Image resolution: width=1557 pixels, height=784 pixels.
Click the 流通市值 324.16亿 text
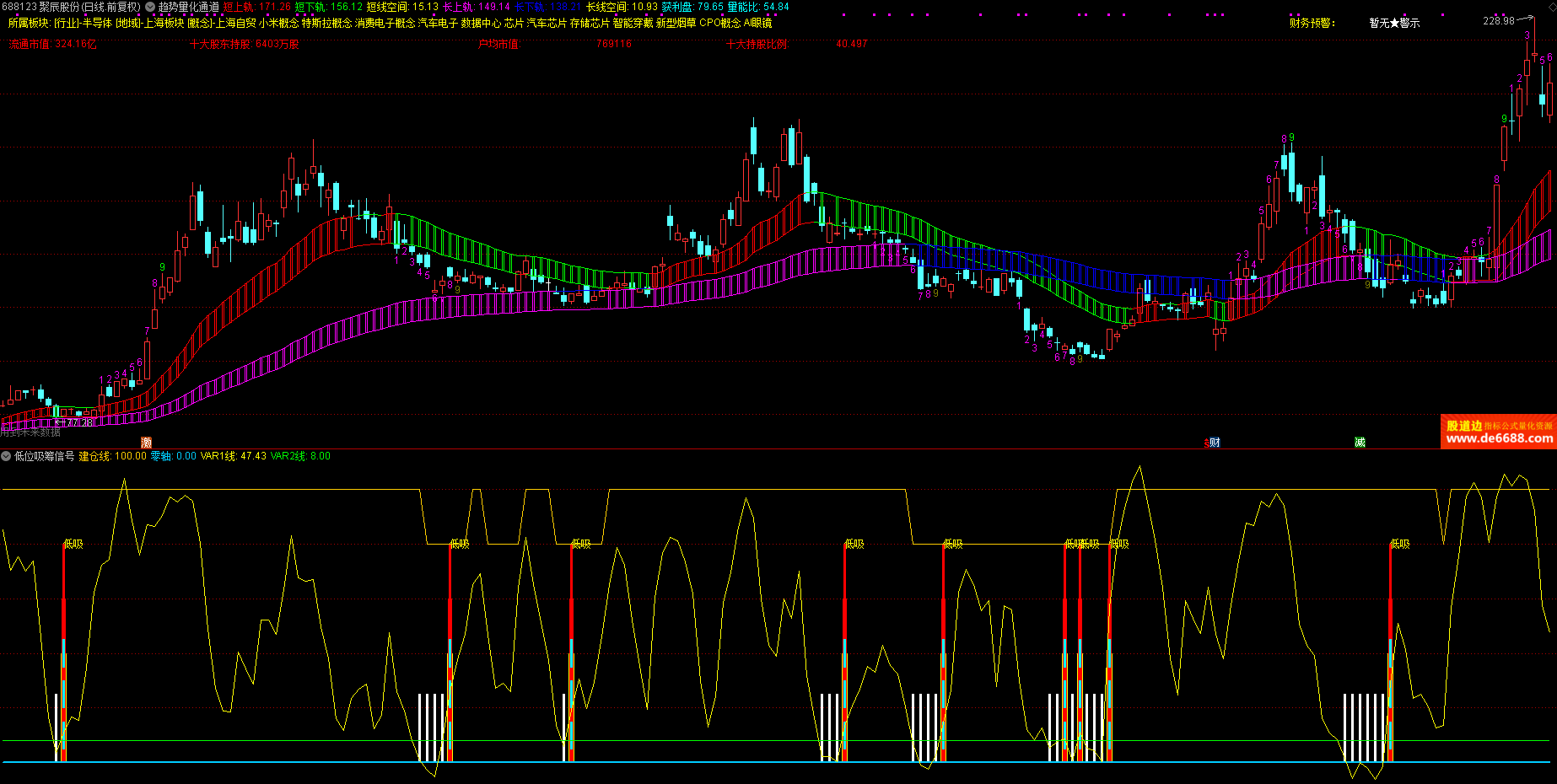[52, 44]
